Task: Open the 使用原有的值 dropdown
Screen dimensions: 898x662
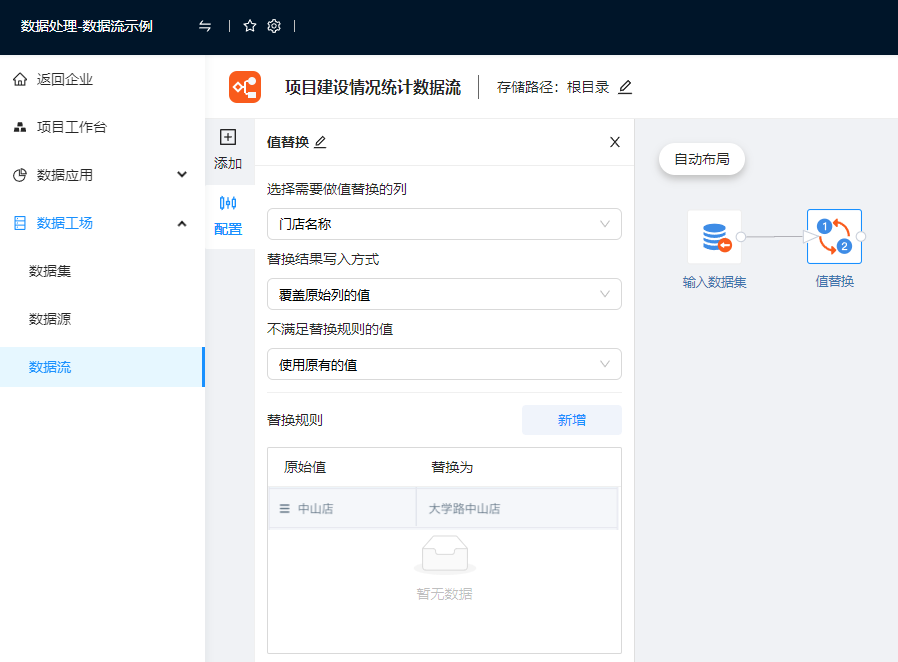Action: point(444,364)
